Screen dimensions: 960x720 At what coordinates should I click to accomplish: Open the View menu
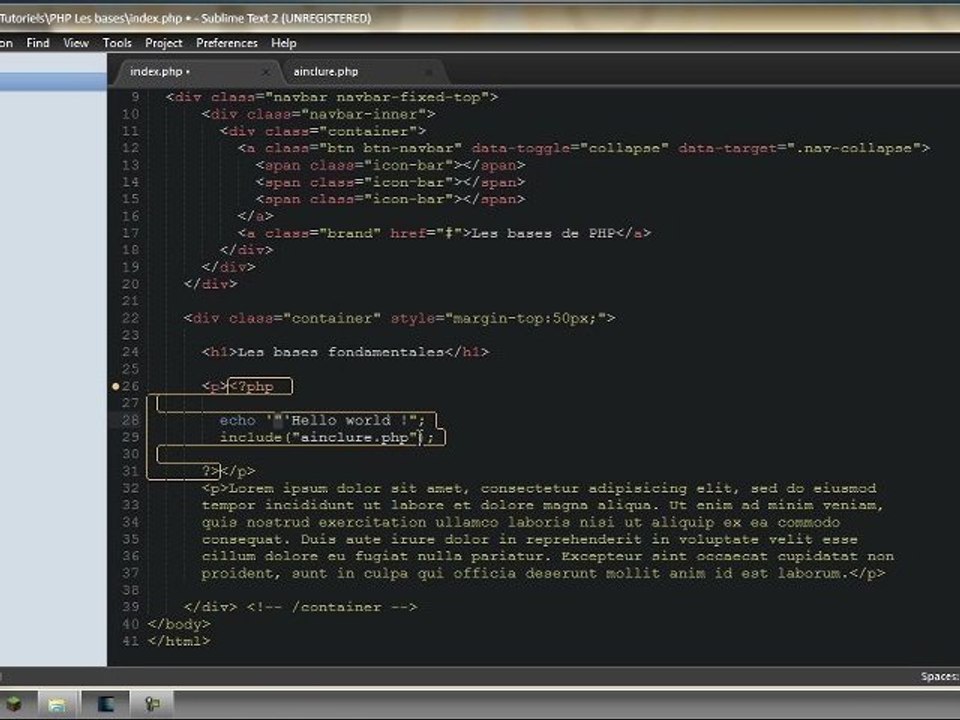click(x=76, y=43)
